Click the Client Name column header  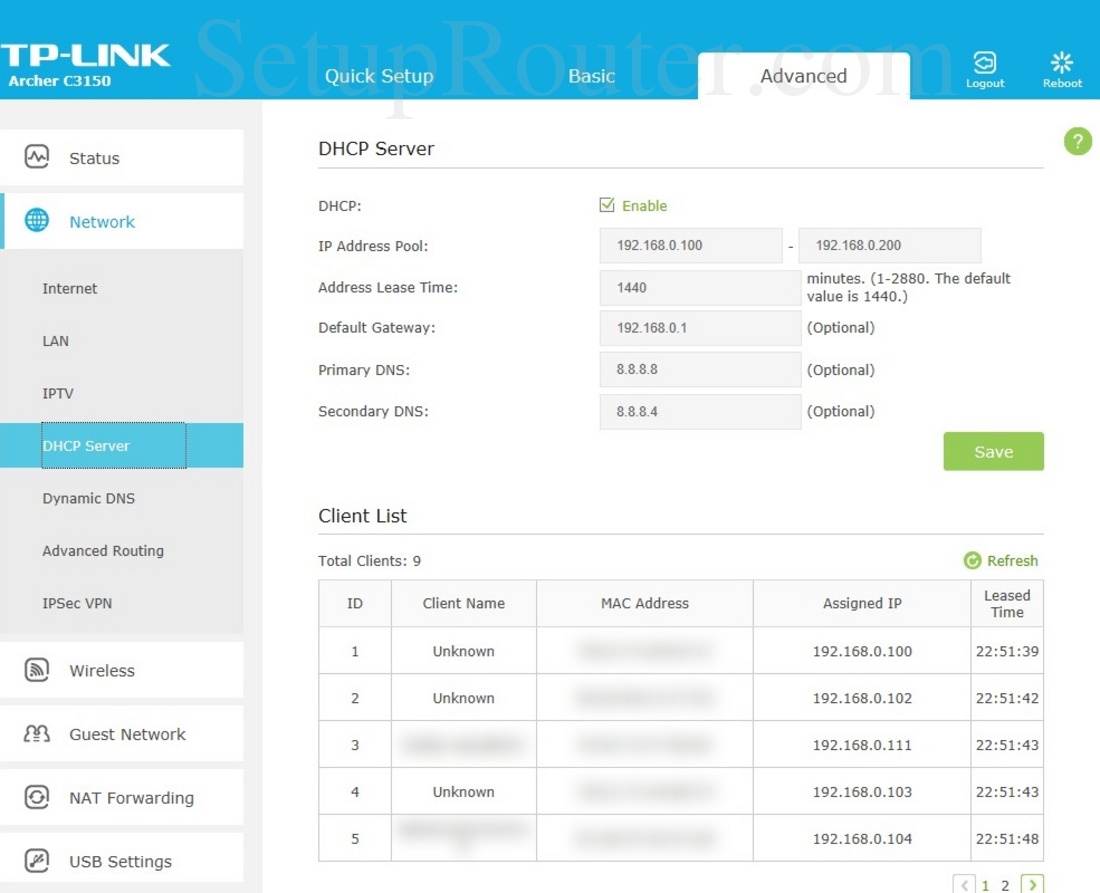[x=464, y=603]
